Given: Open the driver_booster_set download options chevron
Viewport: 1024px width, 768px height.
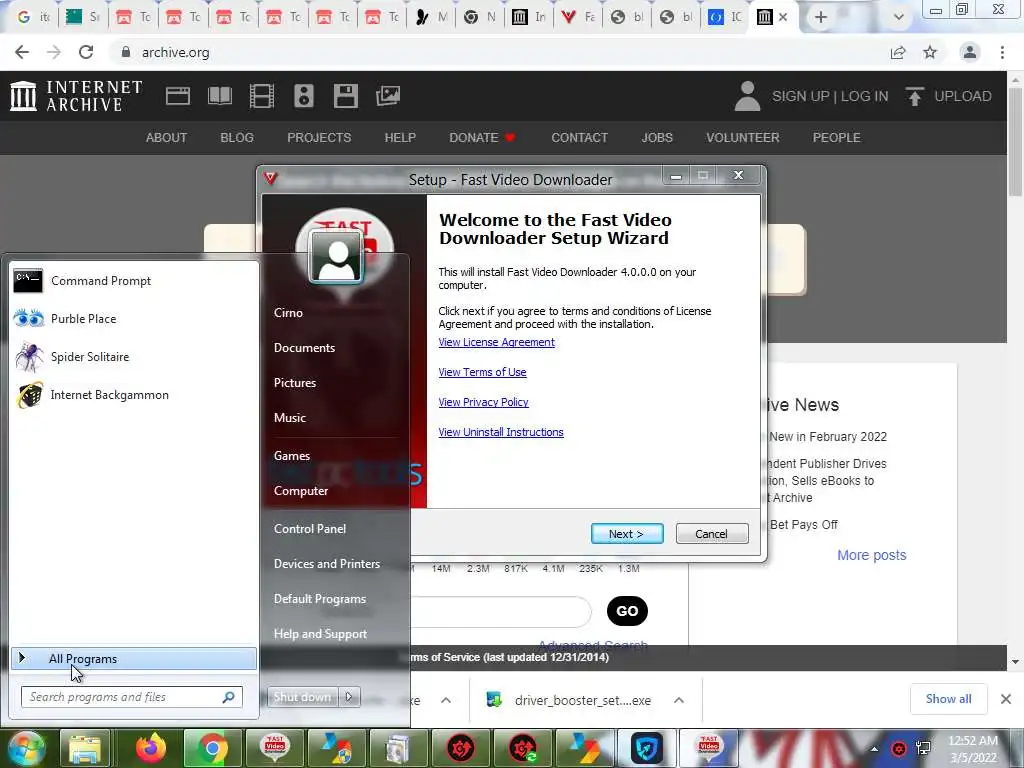Looking at the screenshot, I should pos(679,700).
